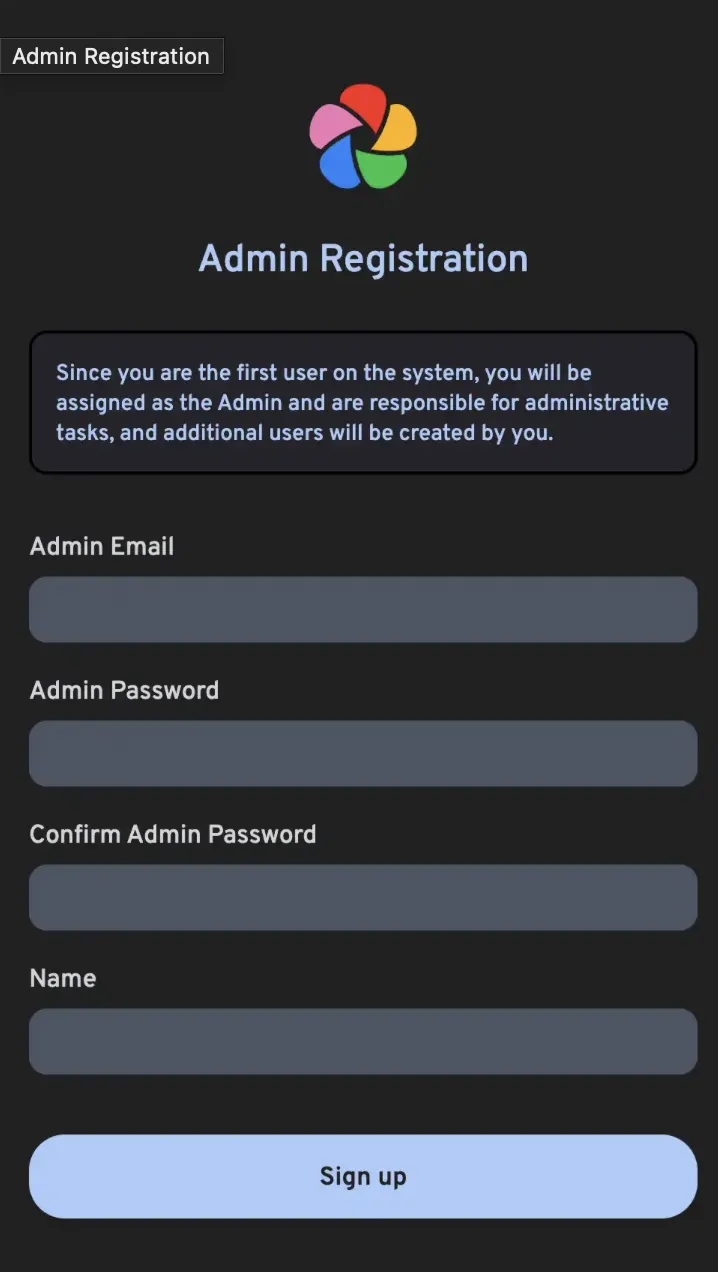Image resolution: width=718 pixels, height=1272 pixels.
Task: Click the green petal of the logo
Action: (382, 168)
